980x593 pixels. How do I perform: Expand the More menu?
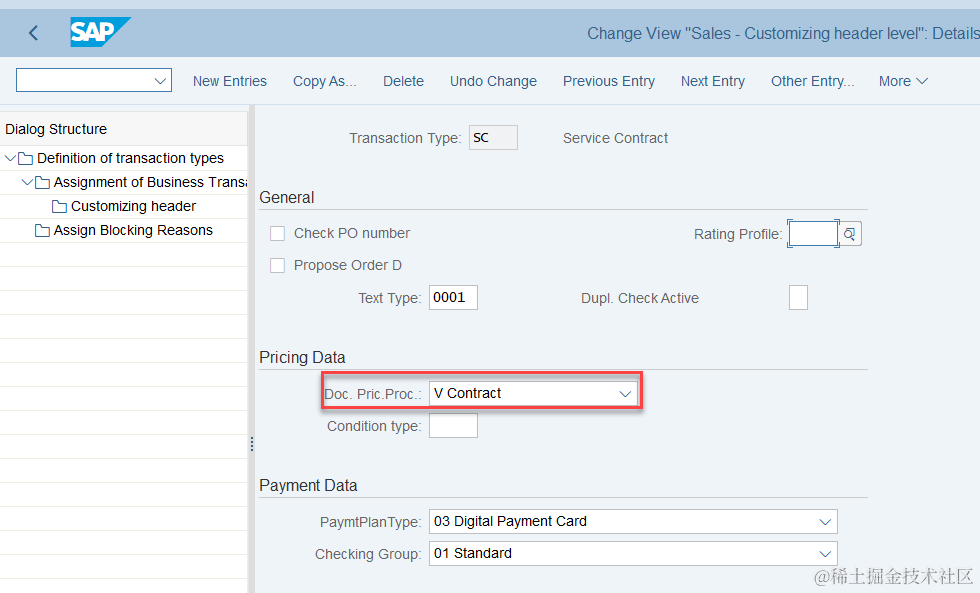coord(903,81)
